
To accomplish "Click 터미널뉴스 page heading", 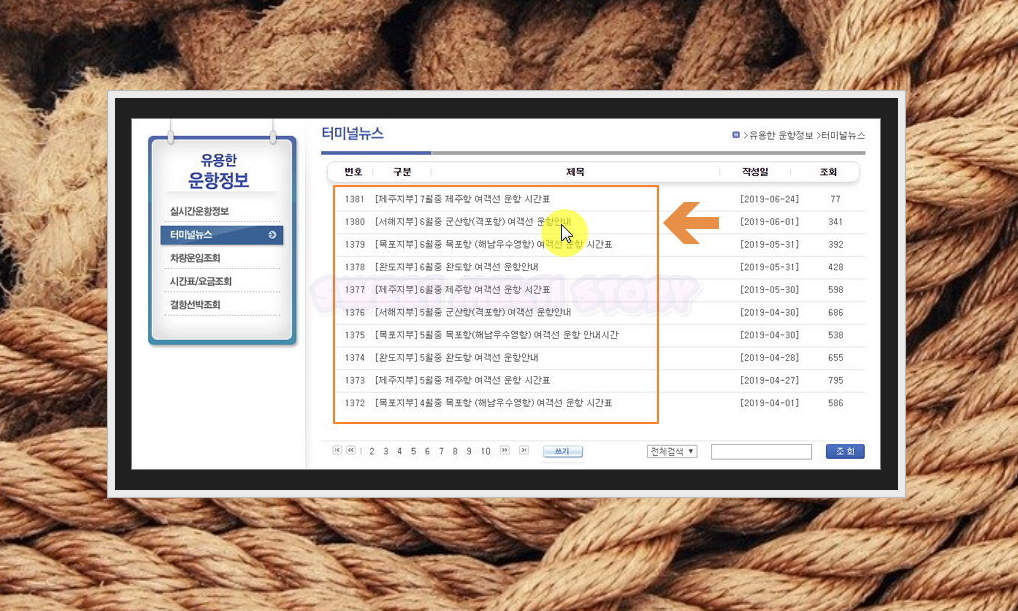I will pyautogui.click(x=353, y=134).
